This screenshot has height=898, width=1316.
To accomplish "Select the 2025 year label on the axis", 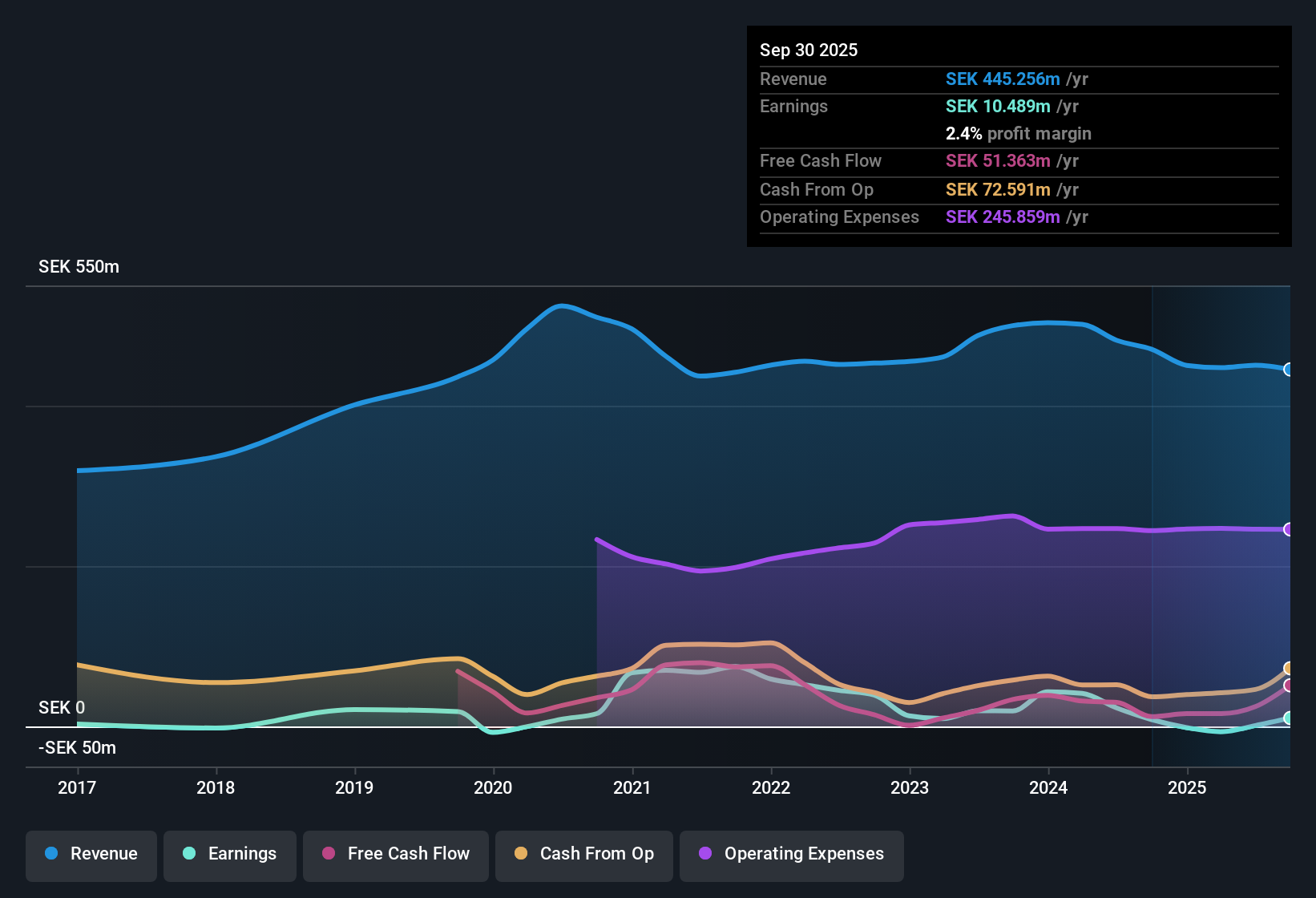I will (1189, 788).
